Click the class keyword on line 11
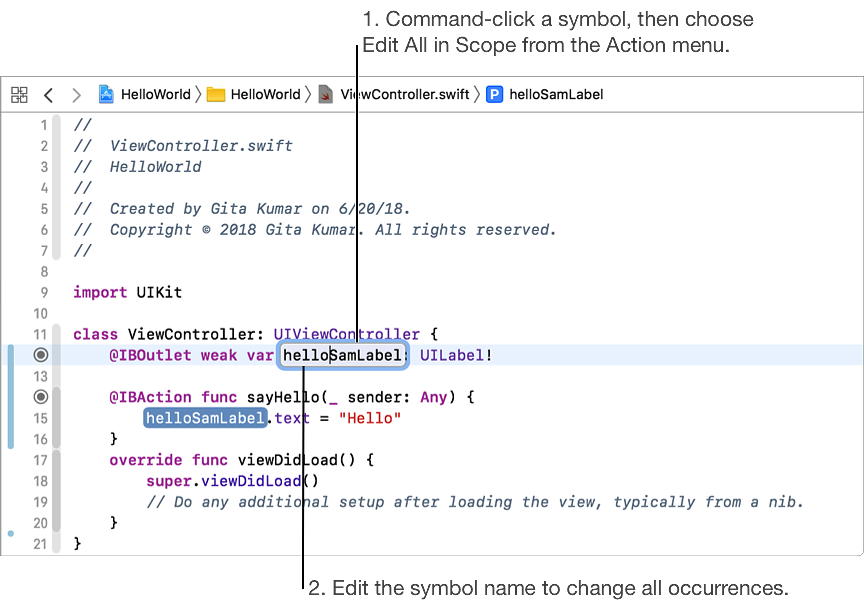The image size is (864, 606). point(95,334)
